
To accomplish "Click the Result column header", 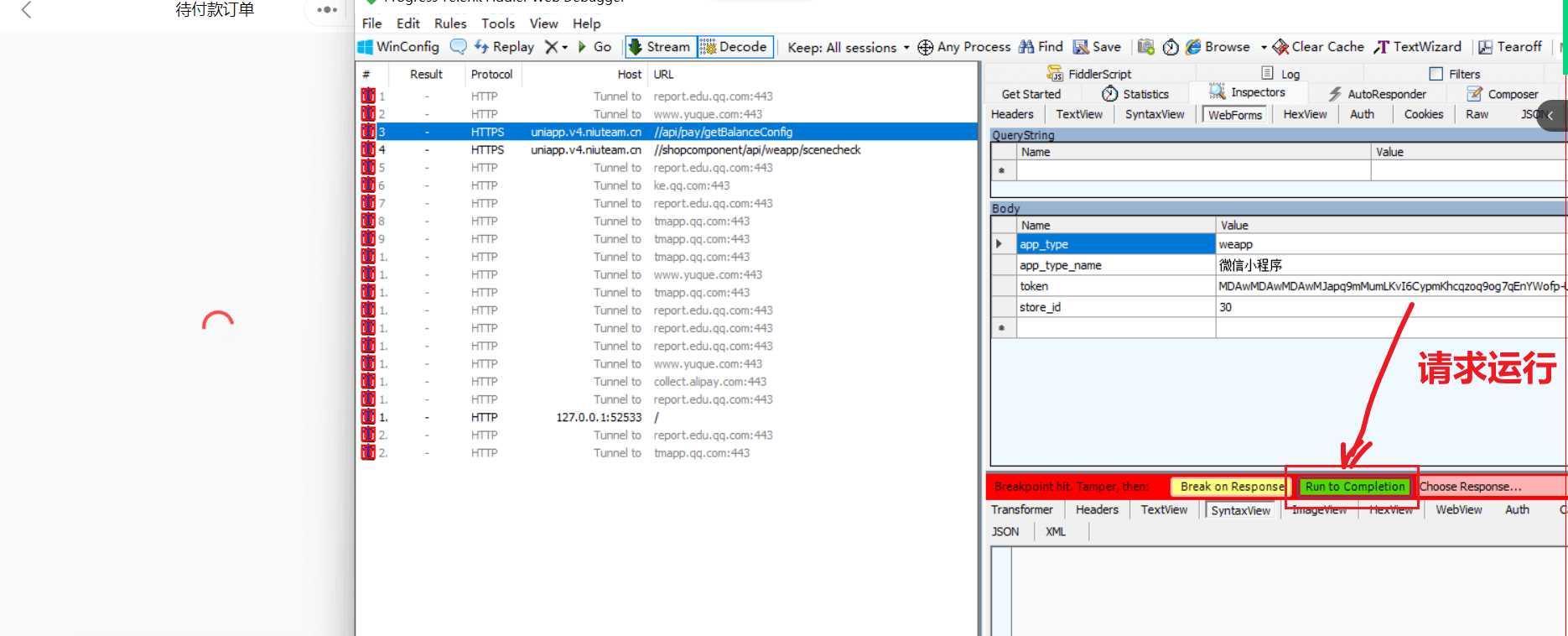I will [426, 74].
